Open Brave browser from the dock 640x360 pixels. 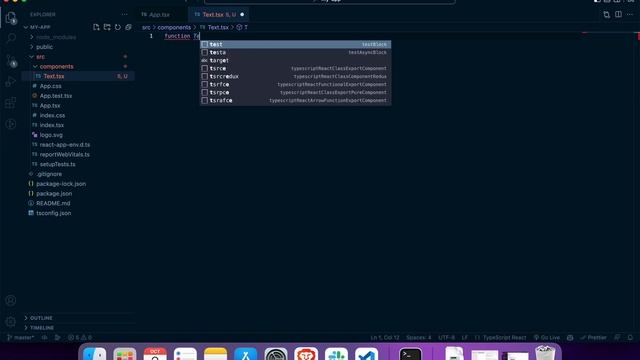click(306, 354)
